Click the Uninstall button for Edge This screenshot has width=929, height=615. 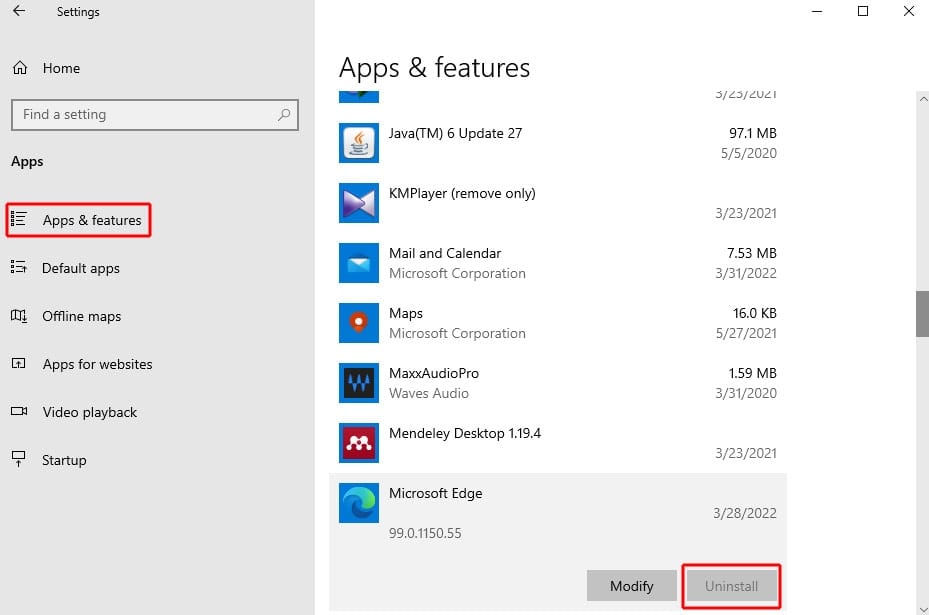click(731, 586)
